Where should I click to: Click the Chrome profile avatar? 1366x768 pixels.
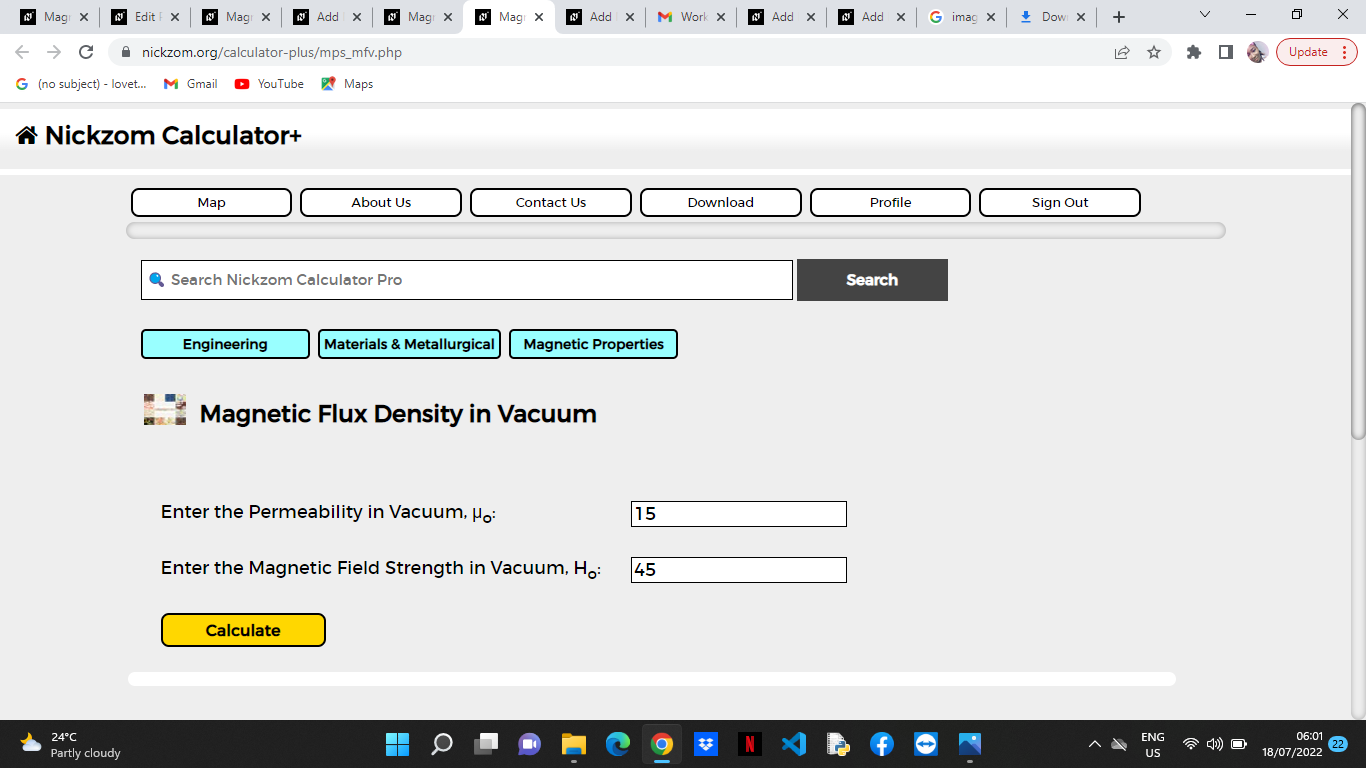(x=1258, y=52)
